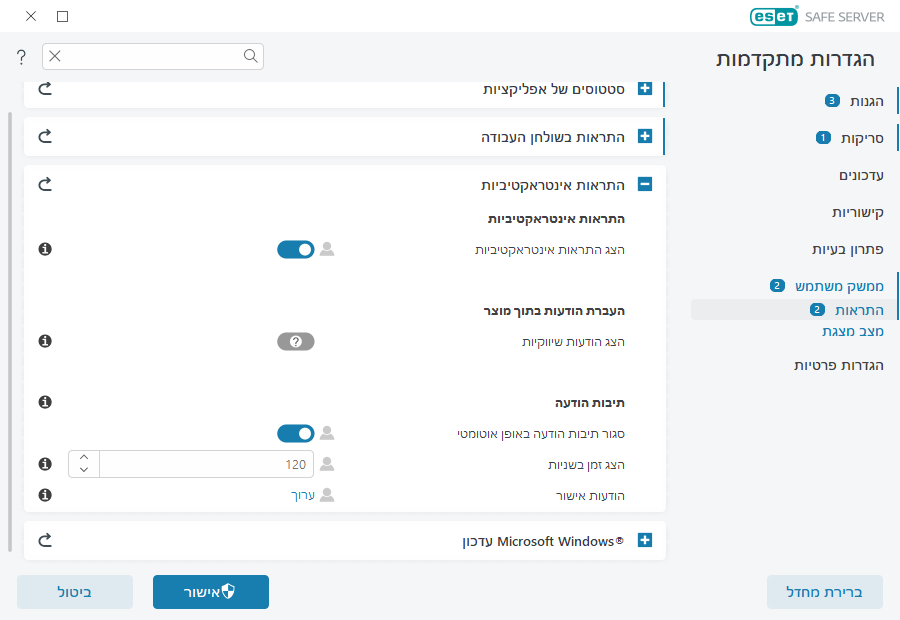Screen dimensions: 900x620
Task: Collapse the התראות אינטראקטיביות section
Action: tap(645, 185)
